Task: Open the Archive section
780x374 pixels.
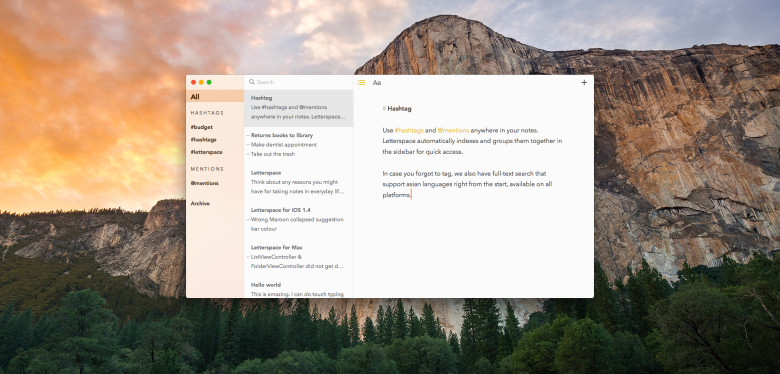Action: [200, 203]
